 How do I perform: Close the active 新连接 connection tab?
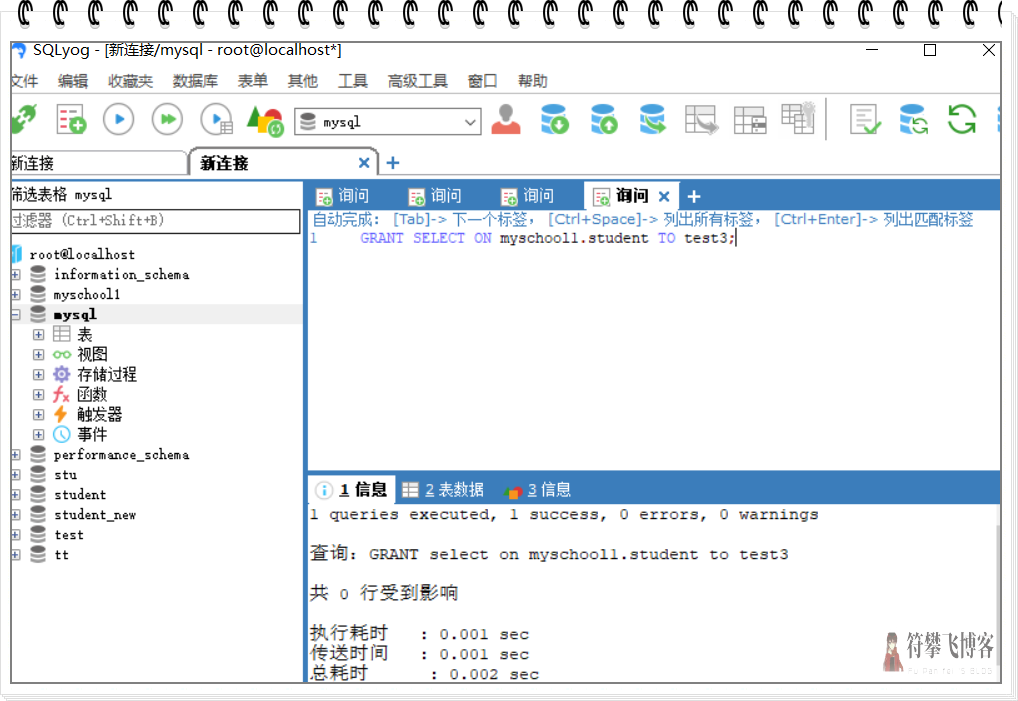(364, 163)
